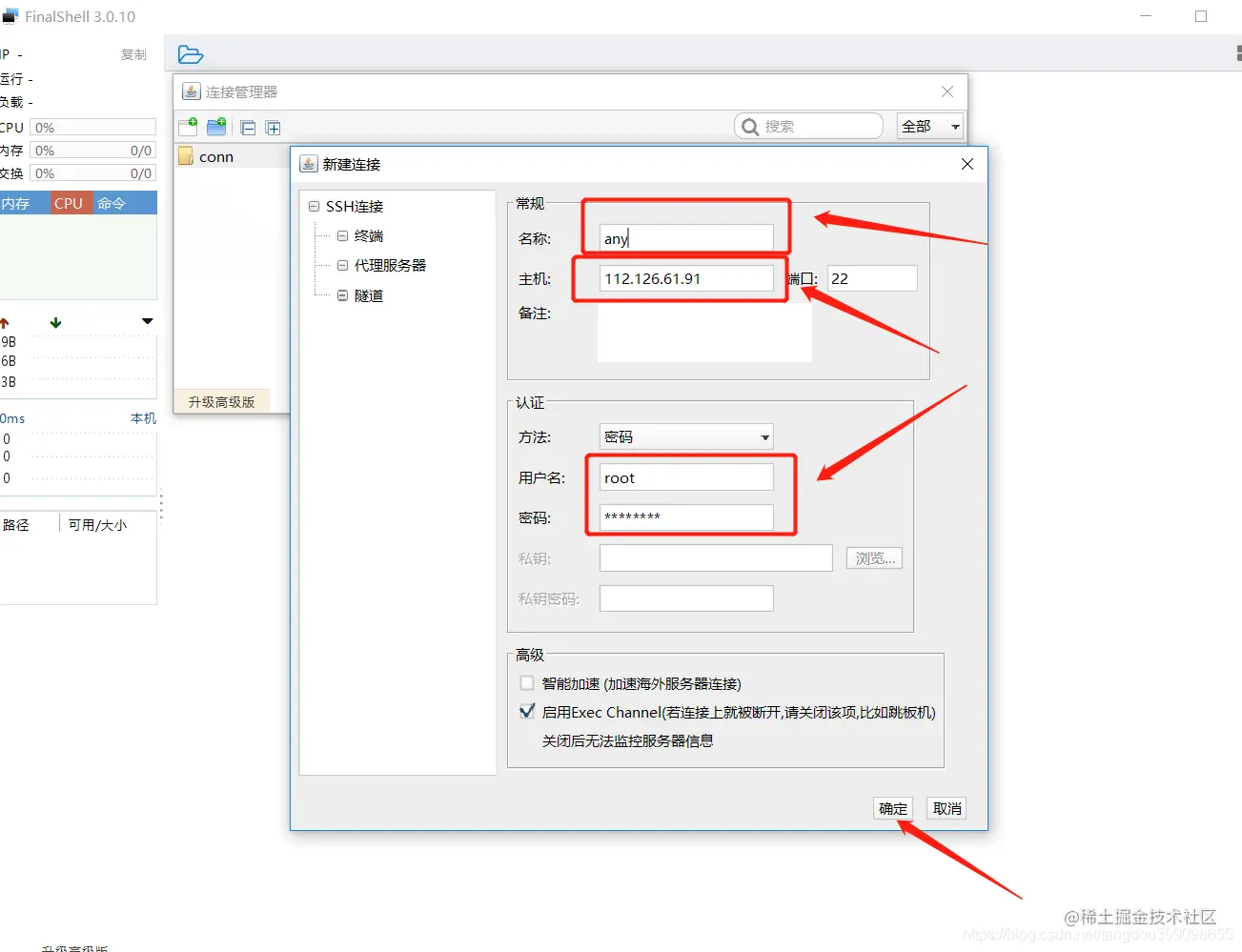The image size is (1242, 952).
Task: Open the 全部 filter dropdown
Action: (930, 126)
